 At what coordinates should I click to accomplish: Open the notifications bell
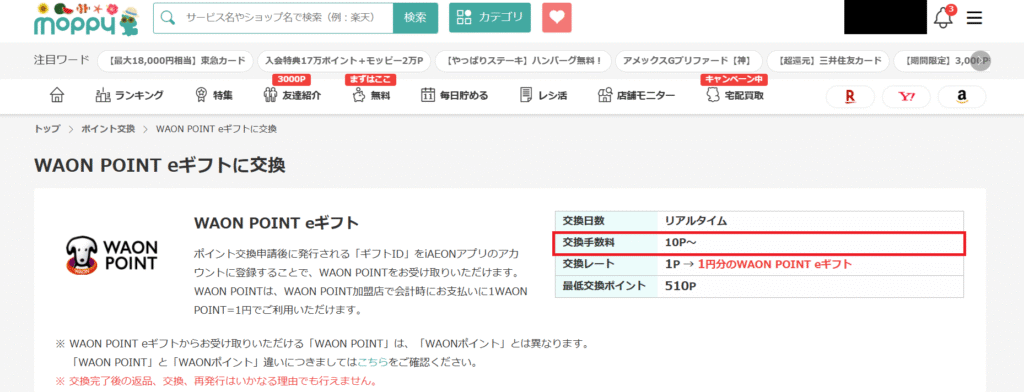(x=943, y=18)
